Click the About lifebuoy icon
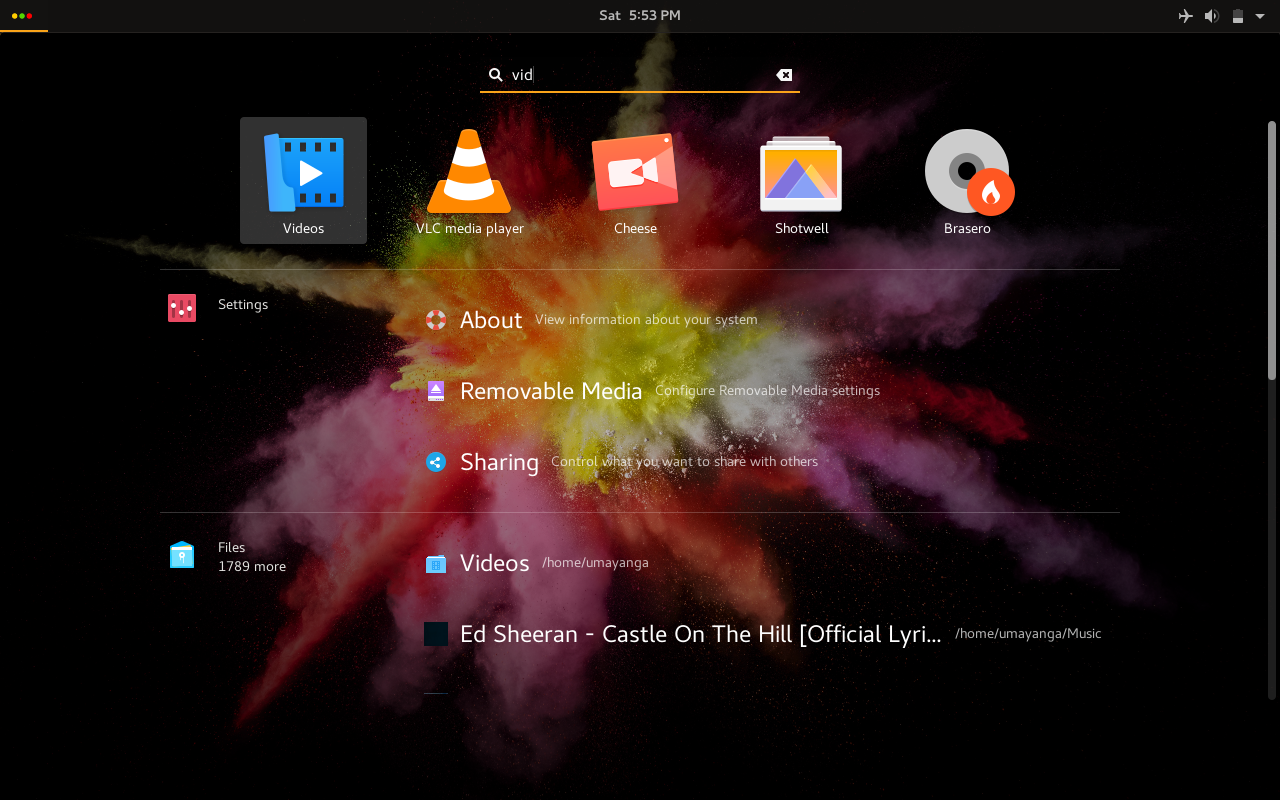 point(436,320)
